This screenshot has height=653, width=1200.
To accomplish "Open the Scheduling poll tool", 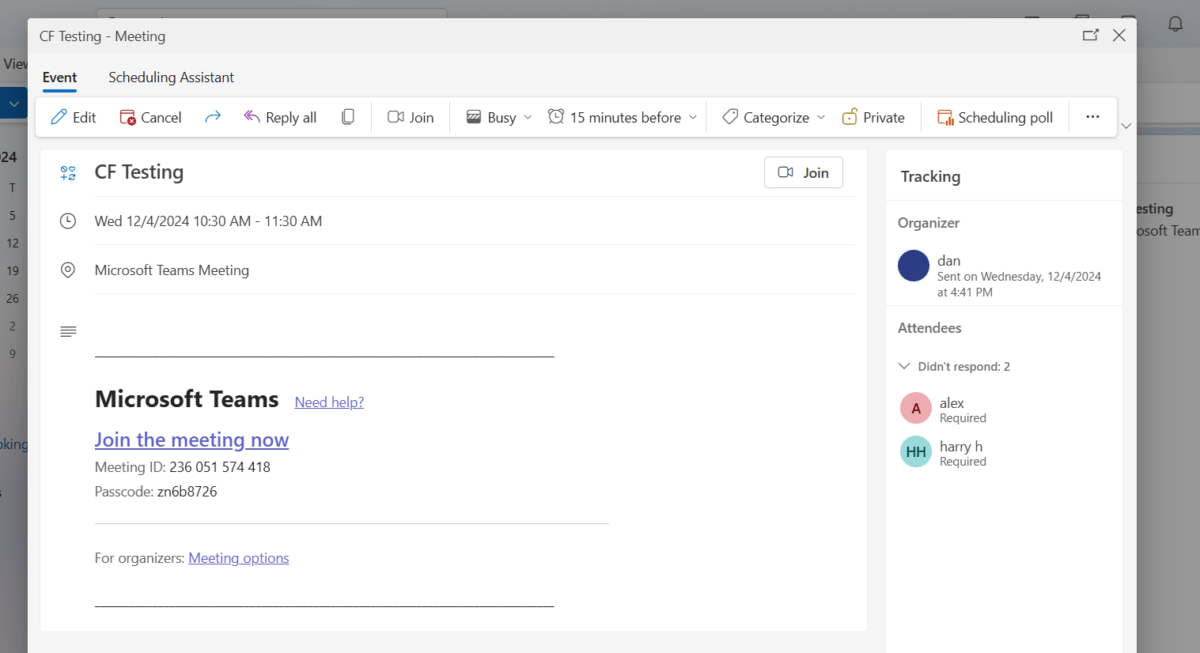I will pos(995,117).
